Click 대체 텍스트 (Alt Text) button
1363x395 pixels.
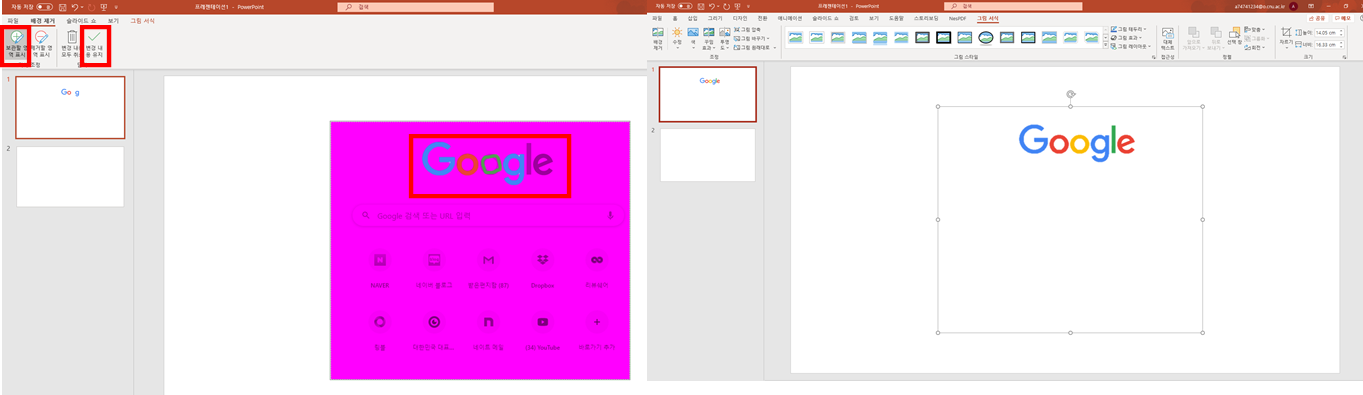point(1168,39)
